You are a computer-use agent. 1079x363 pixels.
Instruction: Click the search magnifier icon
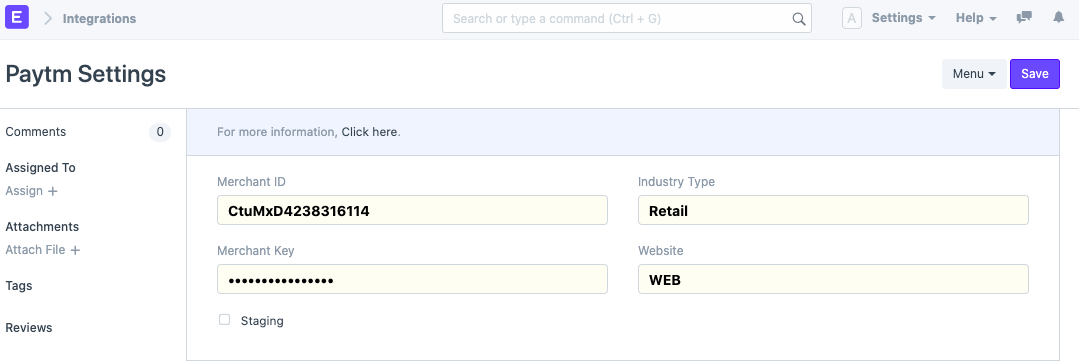click(798, 19)
